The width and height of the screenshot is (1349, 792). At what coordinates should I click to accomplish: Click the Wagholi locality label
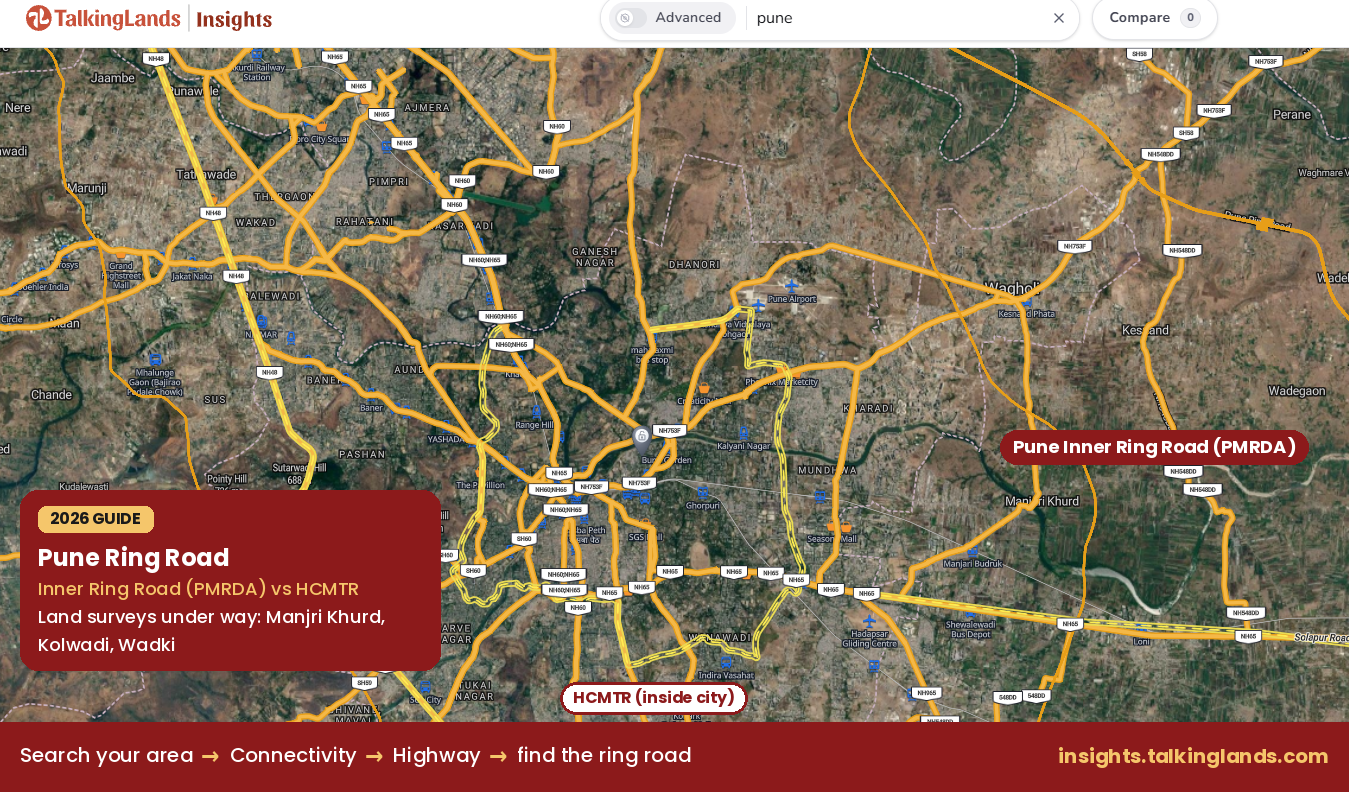pos(1013,288)
